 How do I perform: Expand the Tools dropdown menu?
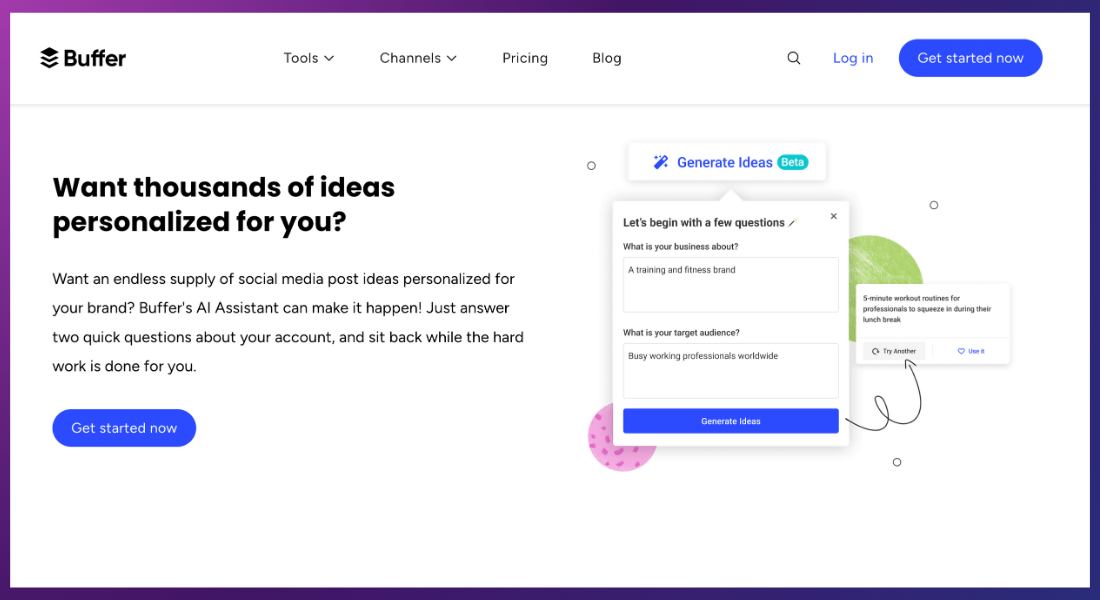[x=309, y=58]
